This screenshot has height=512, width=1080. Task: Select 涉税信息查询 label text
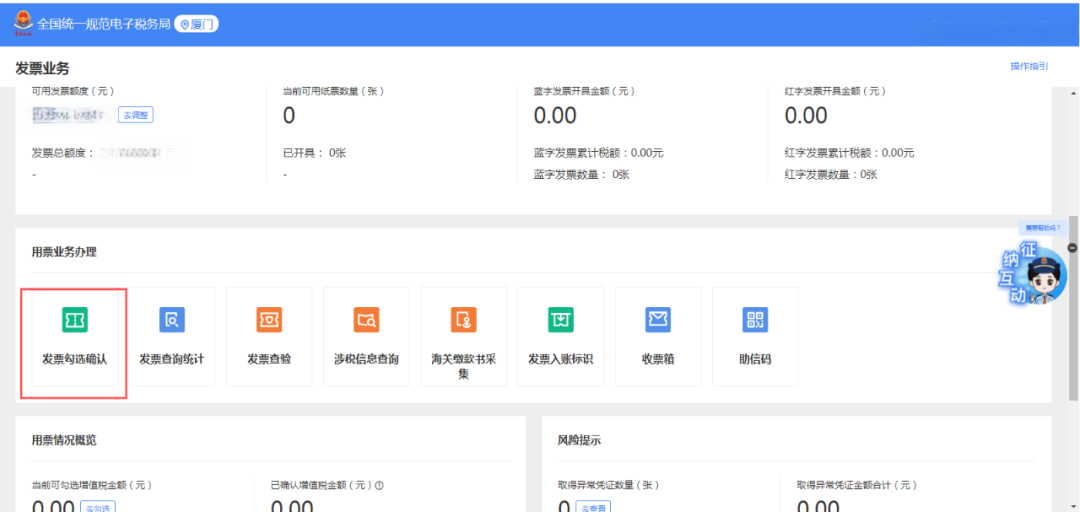[x=366, y=359]
